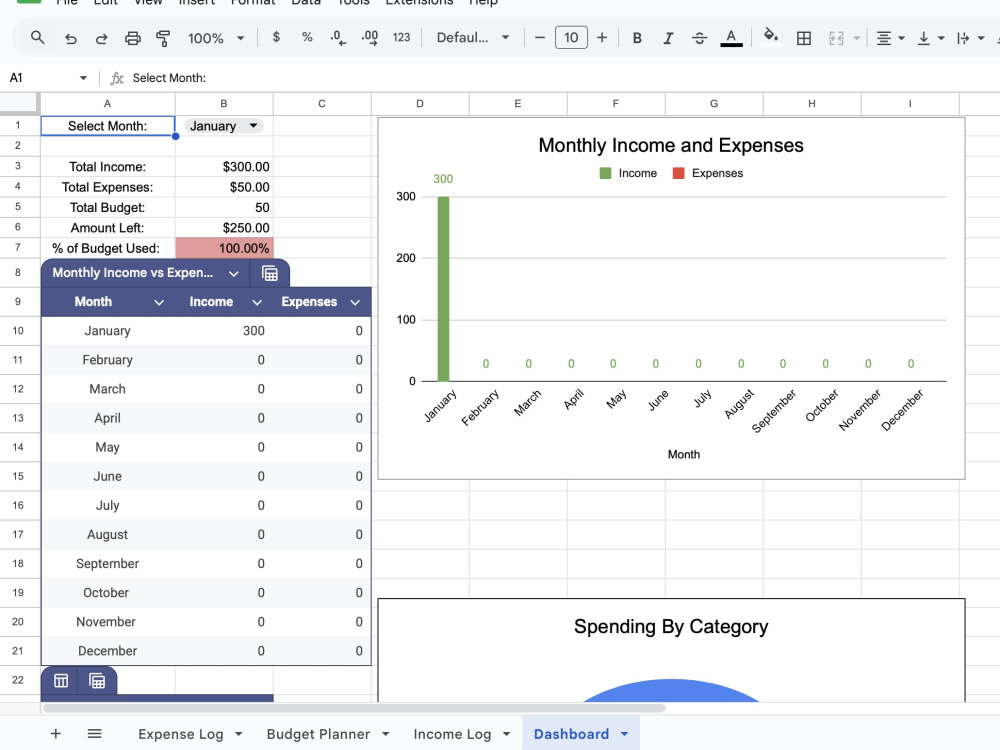Redo the last undone action

pos(101,38)
